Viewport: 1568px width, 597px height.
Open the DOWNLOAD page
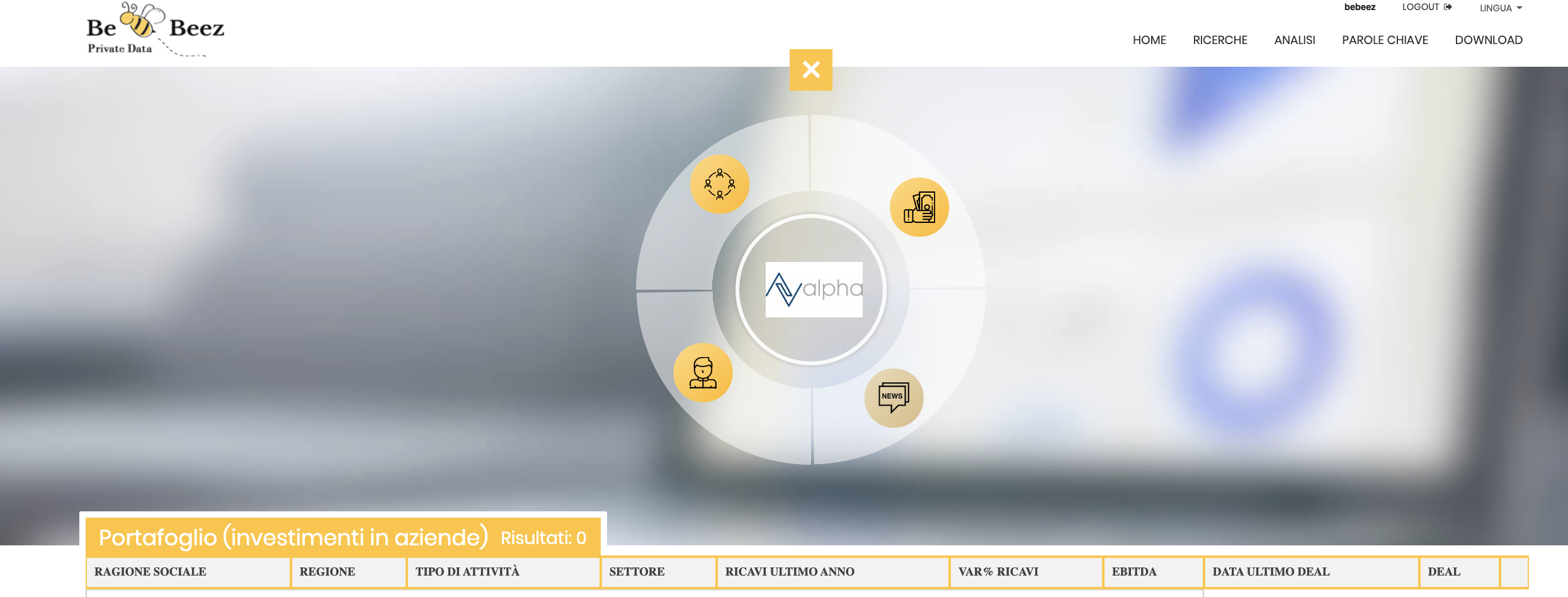coord(1489,40)
